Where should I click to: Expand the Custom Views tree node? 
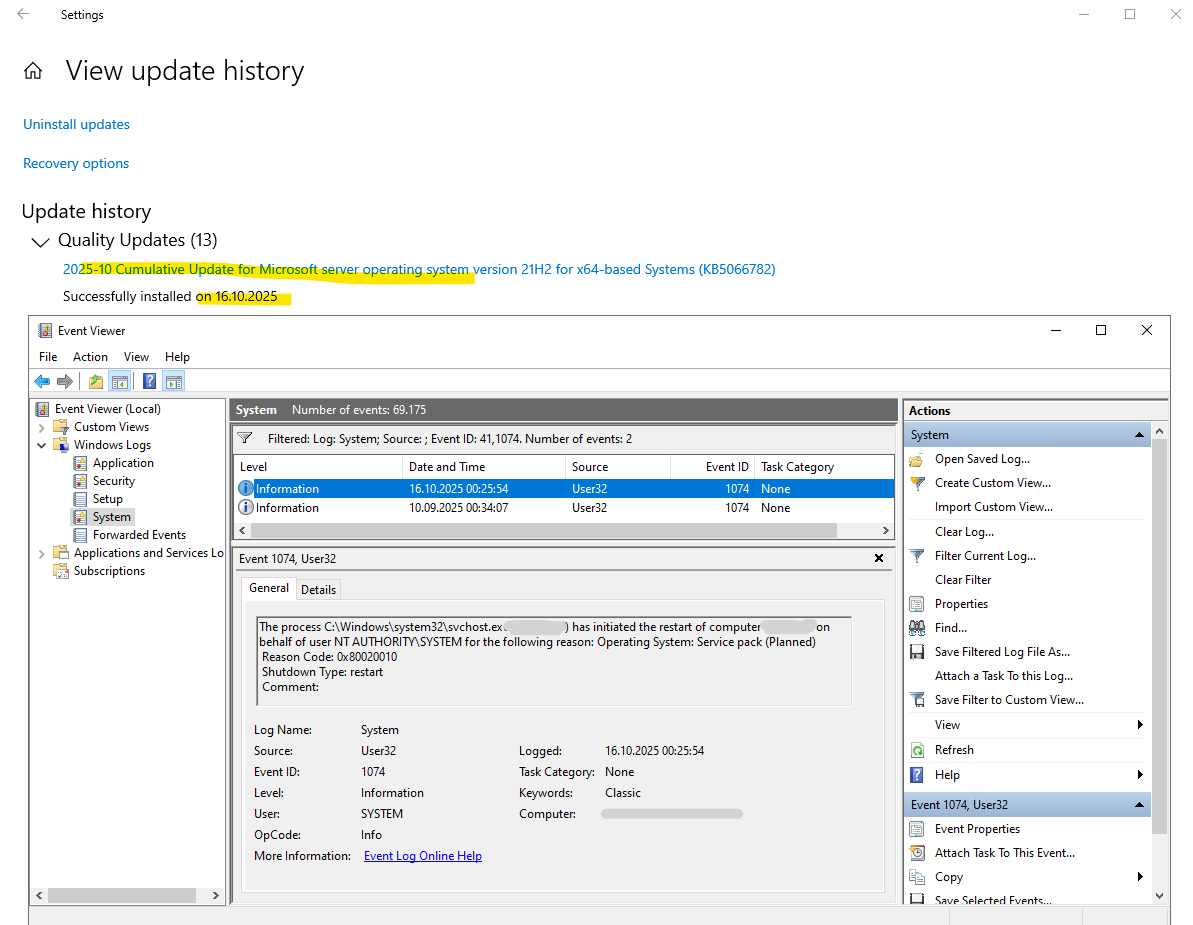(x=42, y=427)
